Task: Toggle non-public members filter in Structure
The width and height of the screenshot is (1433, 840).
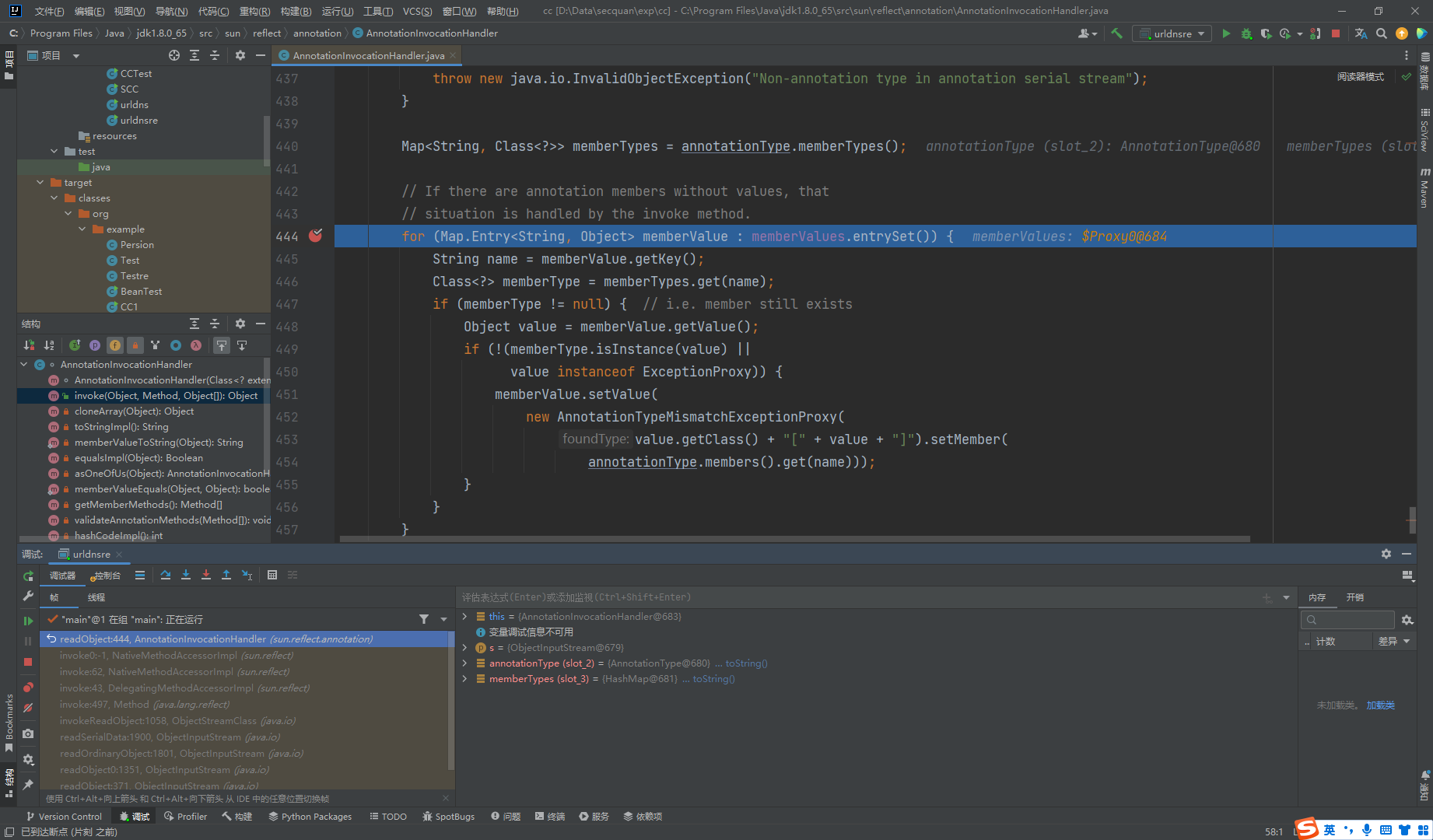Action: [135, 345]
